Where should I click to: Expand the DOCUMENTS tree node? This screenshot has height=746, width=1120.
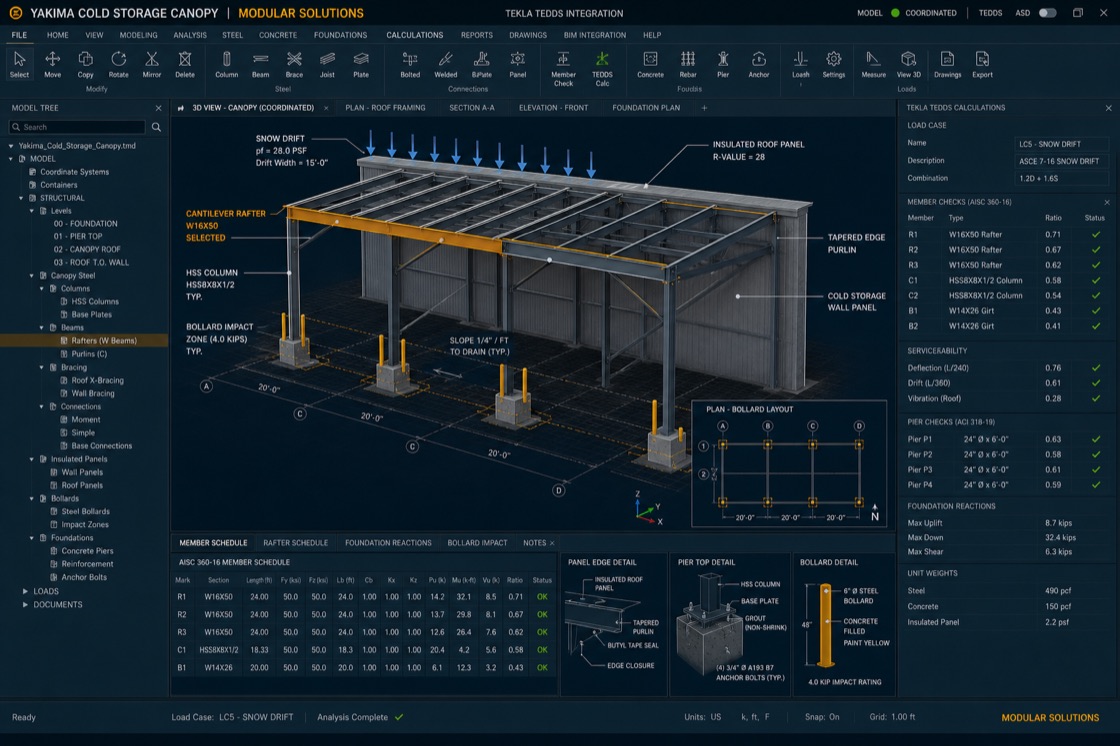(25, 605)
